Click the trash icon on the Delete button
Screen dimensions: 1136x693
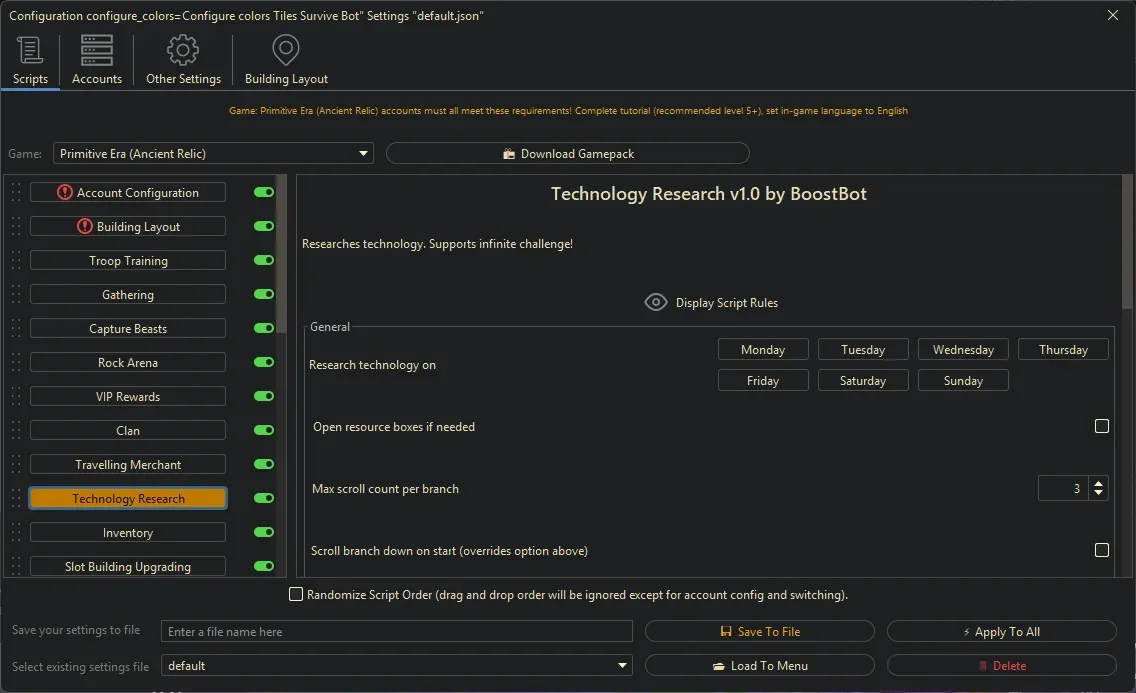[983, 665]
